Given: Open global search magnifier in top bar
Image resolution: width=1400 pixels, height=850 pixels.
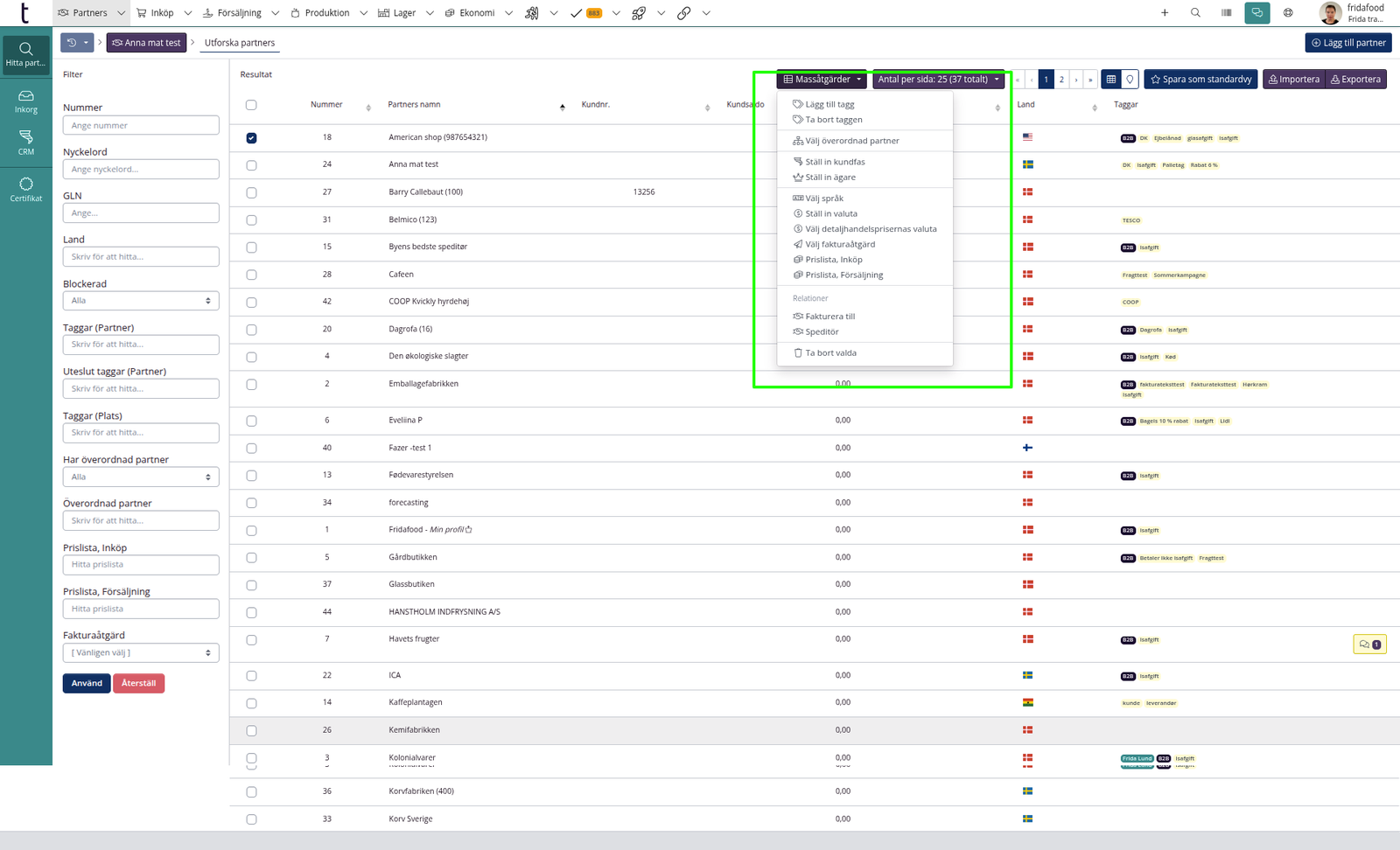Looking at the screenshot, I should (x=1195, y=13).
